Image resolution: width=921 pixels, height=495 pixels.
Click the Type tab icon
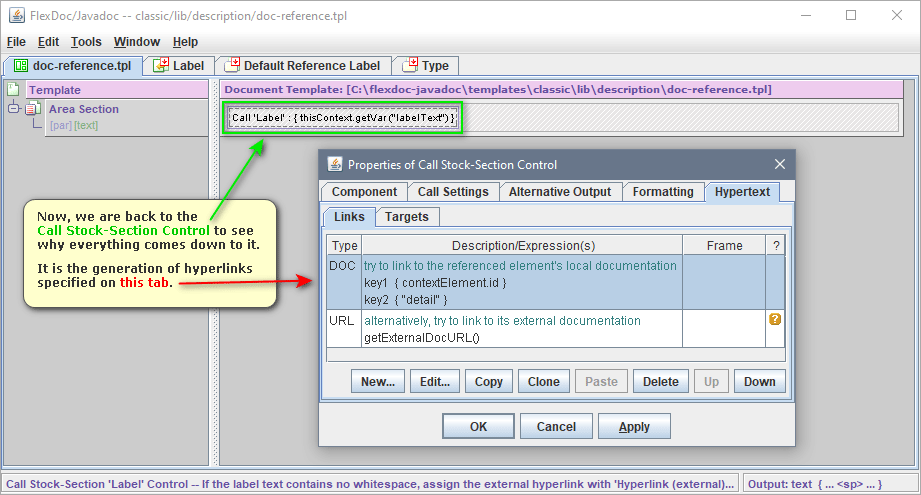[409, 66]
